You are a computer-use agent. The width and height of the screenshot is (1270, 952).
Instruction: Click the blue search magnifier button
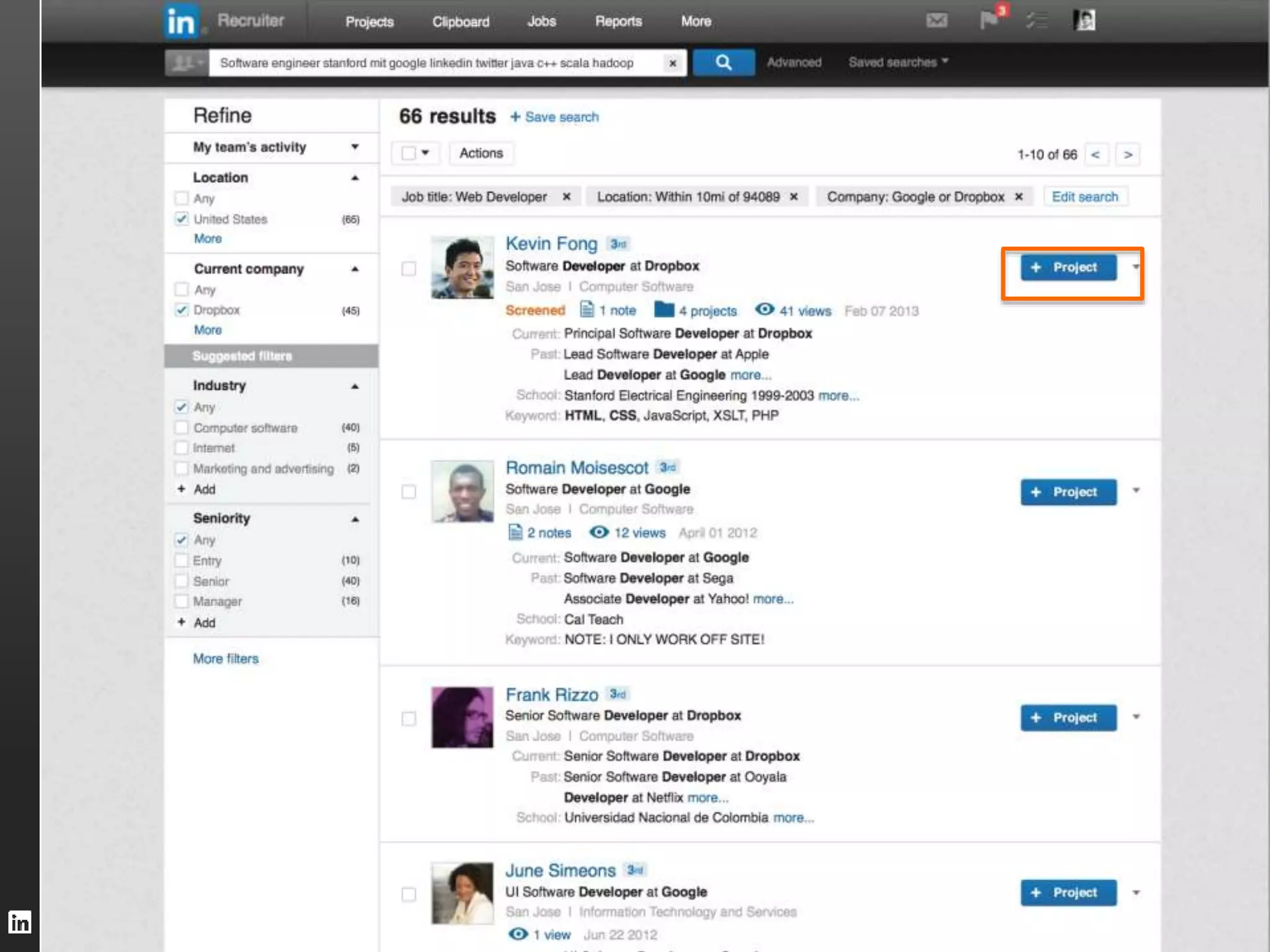coord(723,63)
